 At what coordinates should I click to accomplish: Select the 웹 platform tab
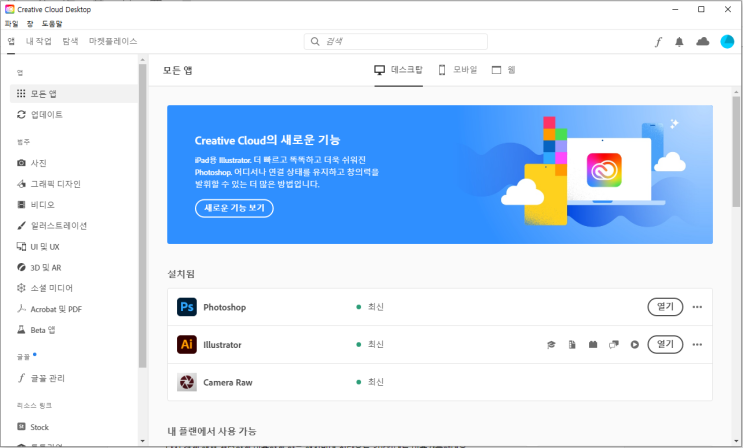pyautogui.click(x=503, y=70)
